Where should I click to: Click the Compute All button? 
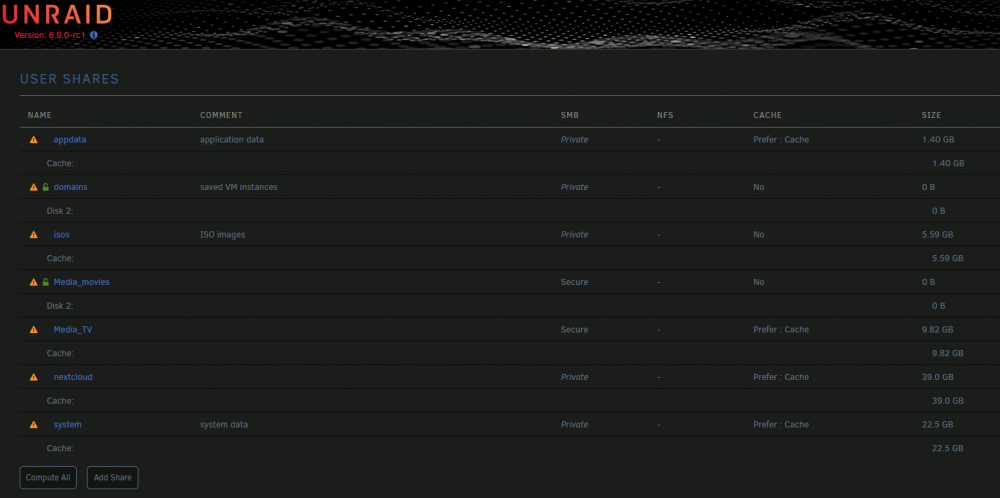point(48,478)
